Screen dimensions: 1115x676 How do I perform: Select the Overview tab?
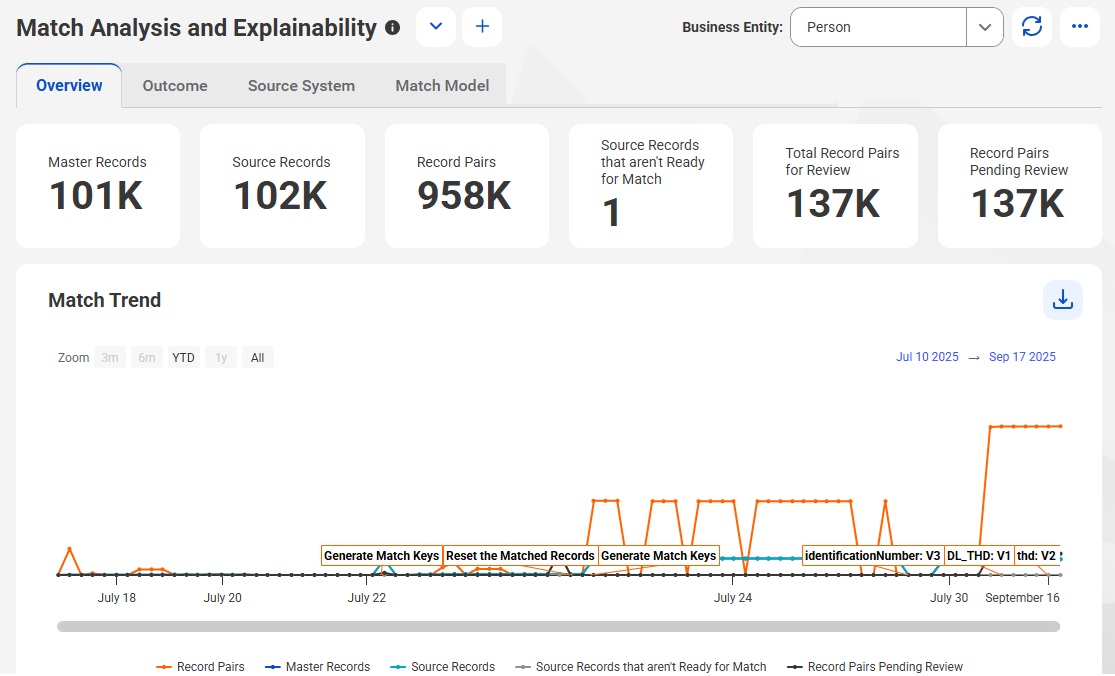(x=69, y=86)
